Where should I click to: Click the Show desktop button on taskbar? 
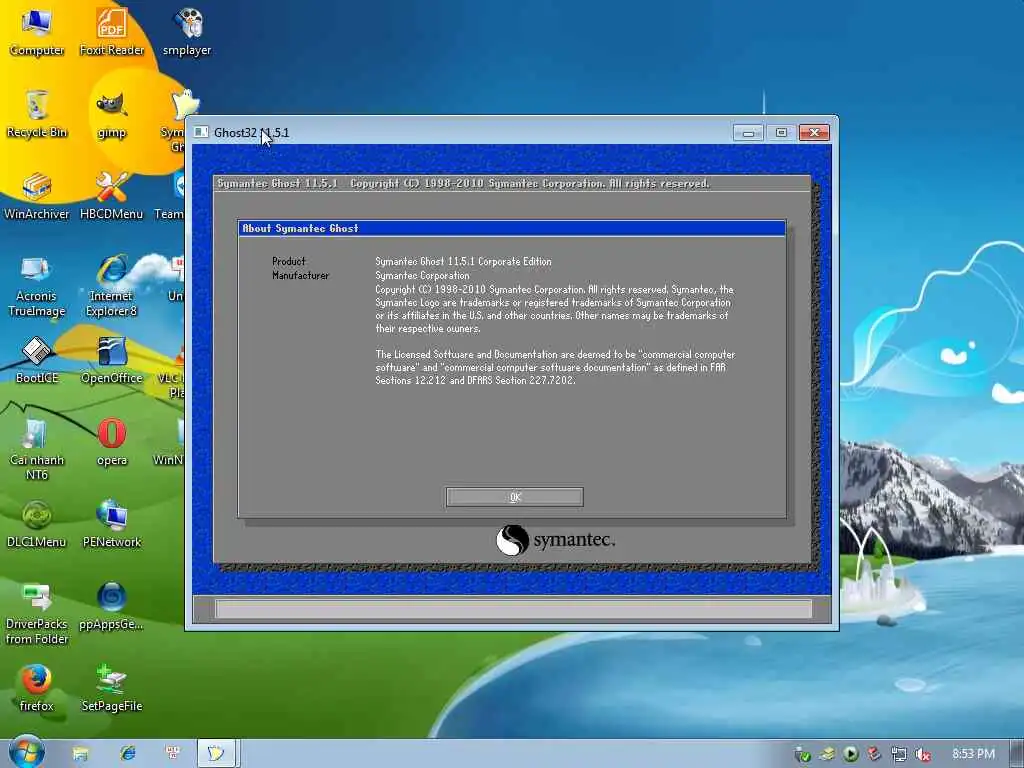[1017, 754]
